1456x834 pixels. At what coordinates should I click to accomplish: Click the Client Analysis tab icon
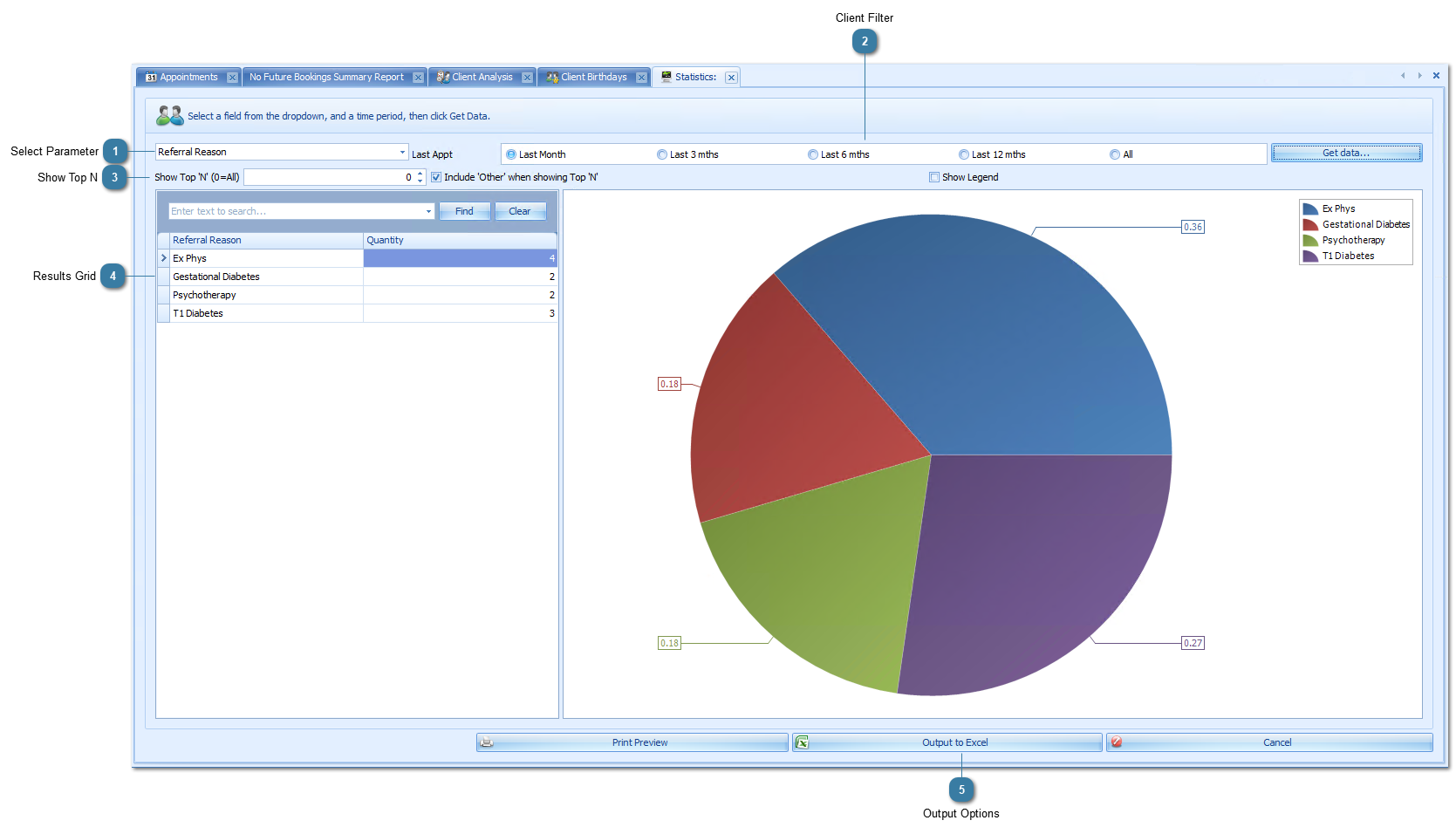point(443,78)
